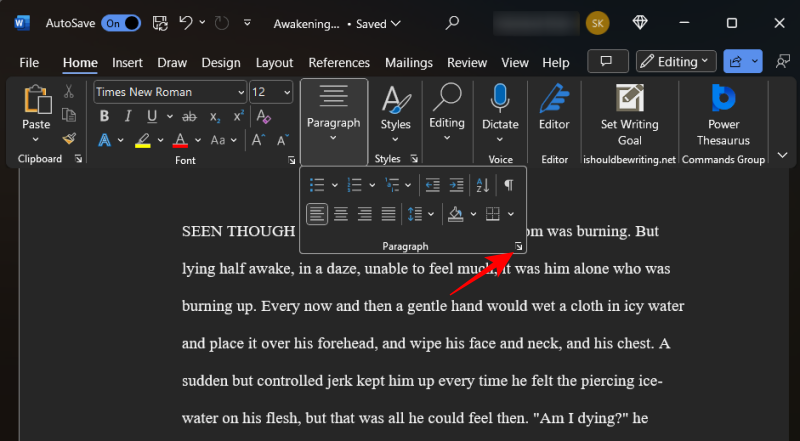The width and height of the screenshot is (800, 441).
Task: Apply the yellow text highlight color
Action: click(x=143, y=140)
